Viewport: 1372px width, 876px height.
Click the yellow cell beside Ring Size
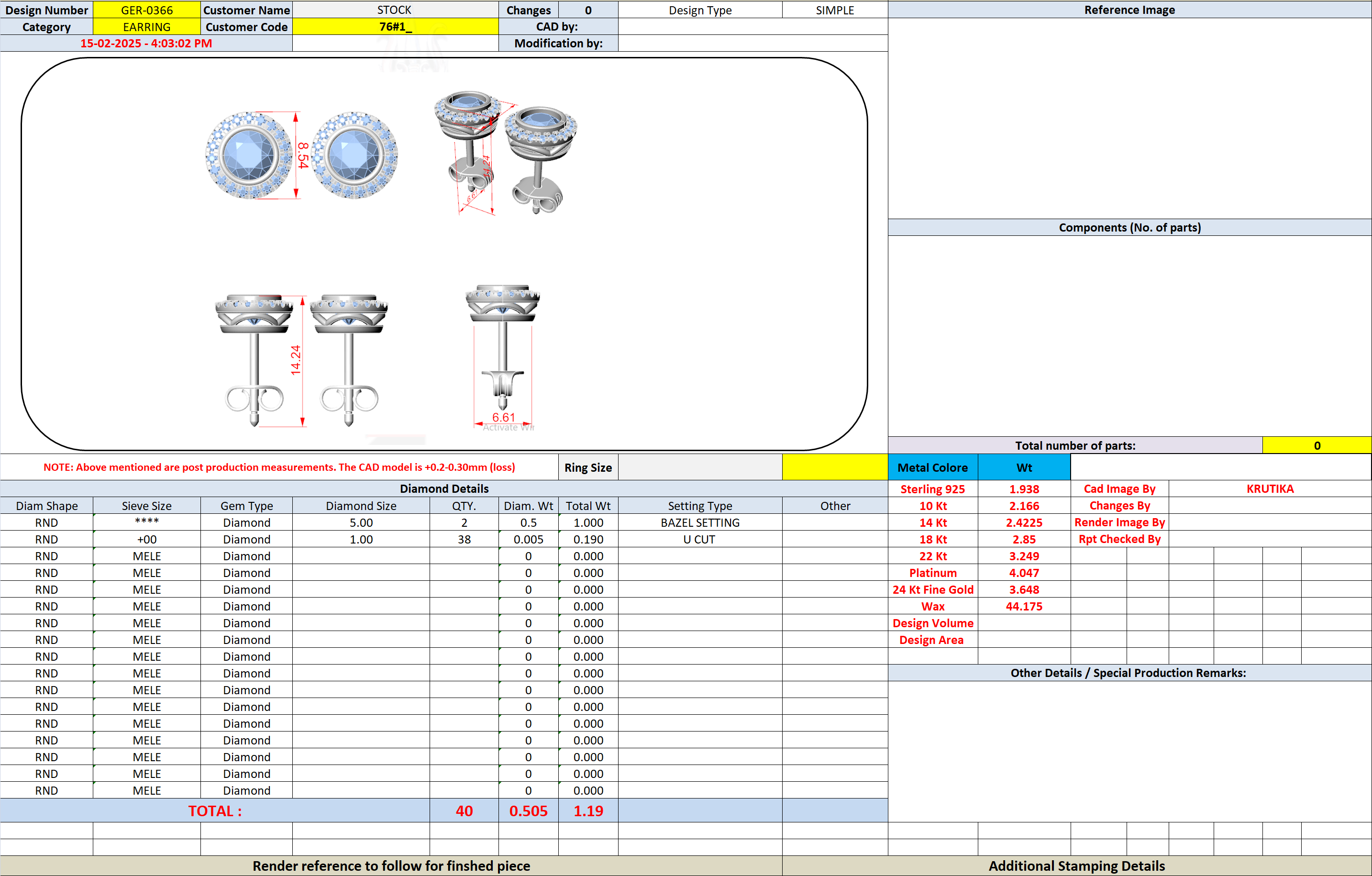point(835,467)
